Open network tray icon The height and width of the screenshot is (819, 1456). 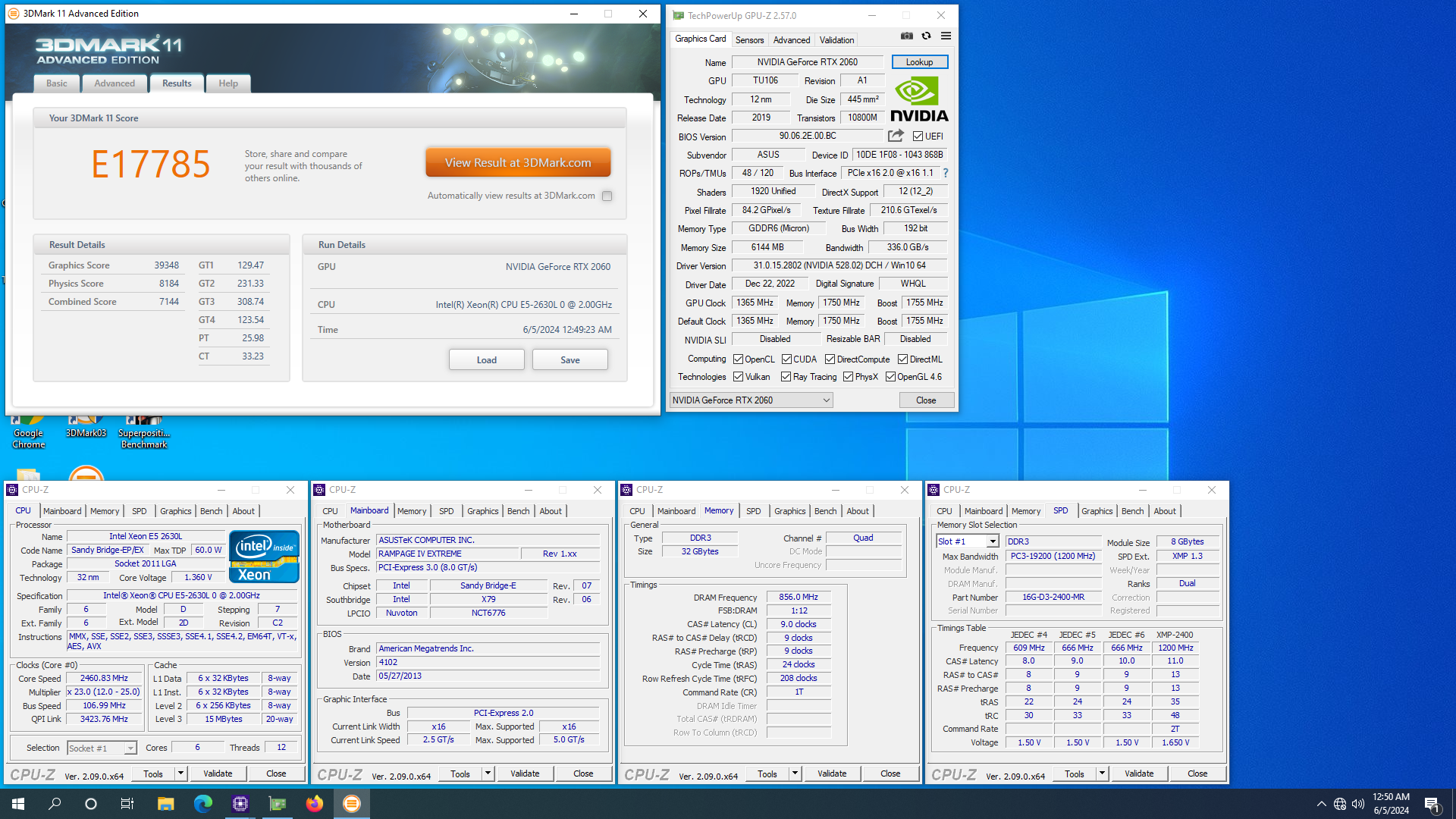(1340, 804)
